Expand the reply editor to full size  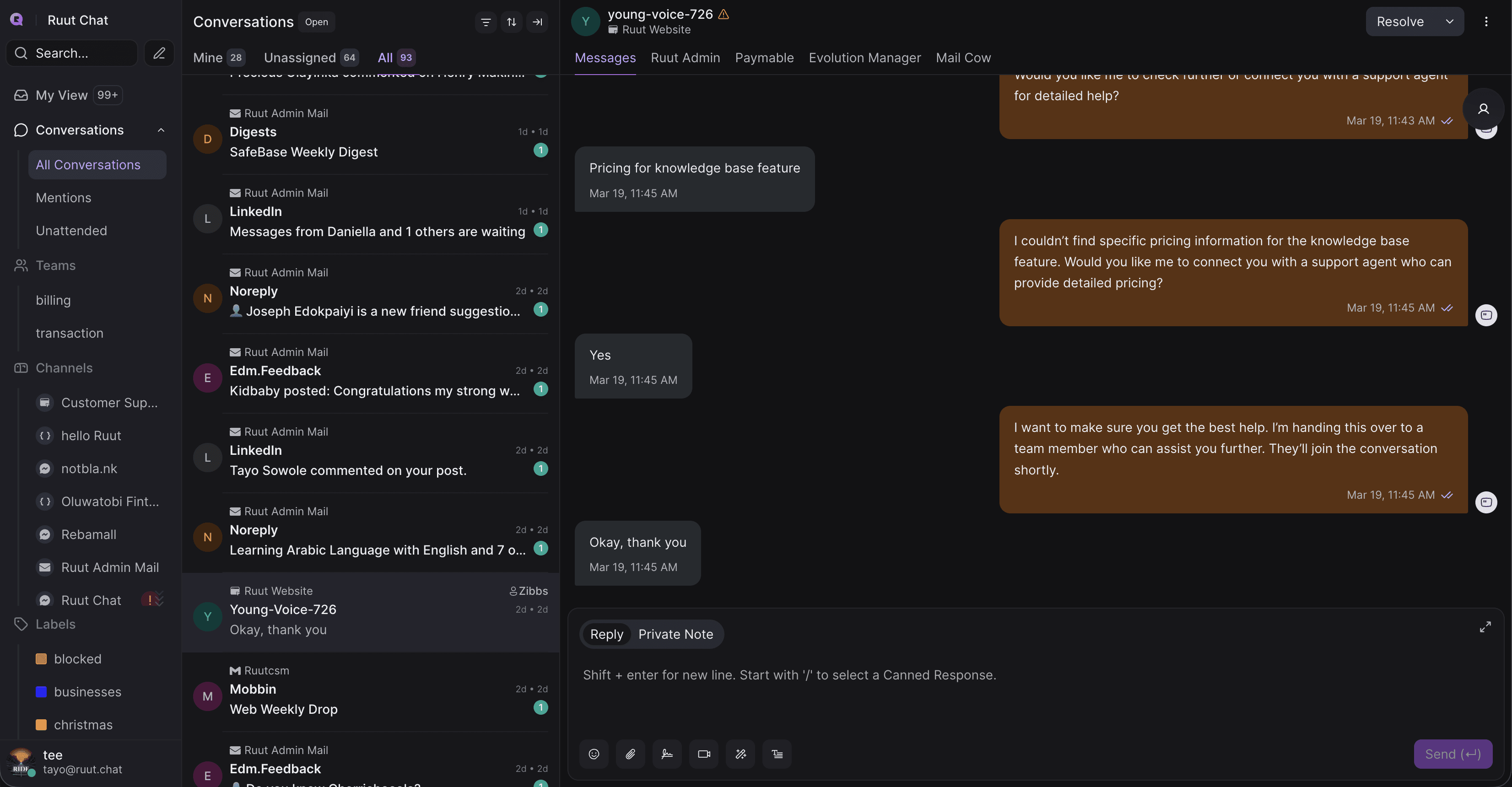coord(1485,627)
